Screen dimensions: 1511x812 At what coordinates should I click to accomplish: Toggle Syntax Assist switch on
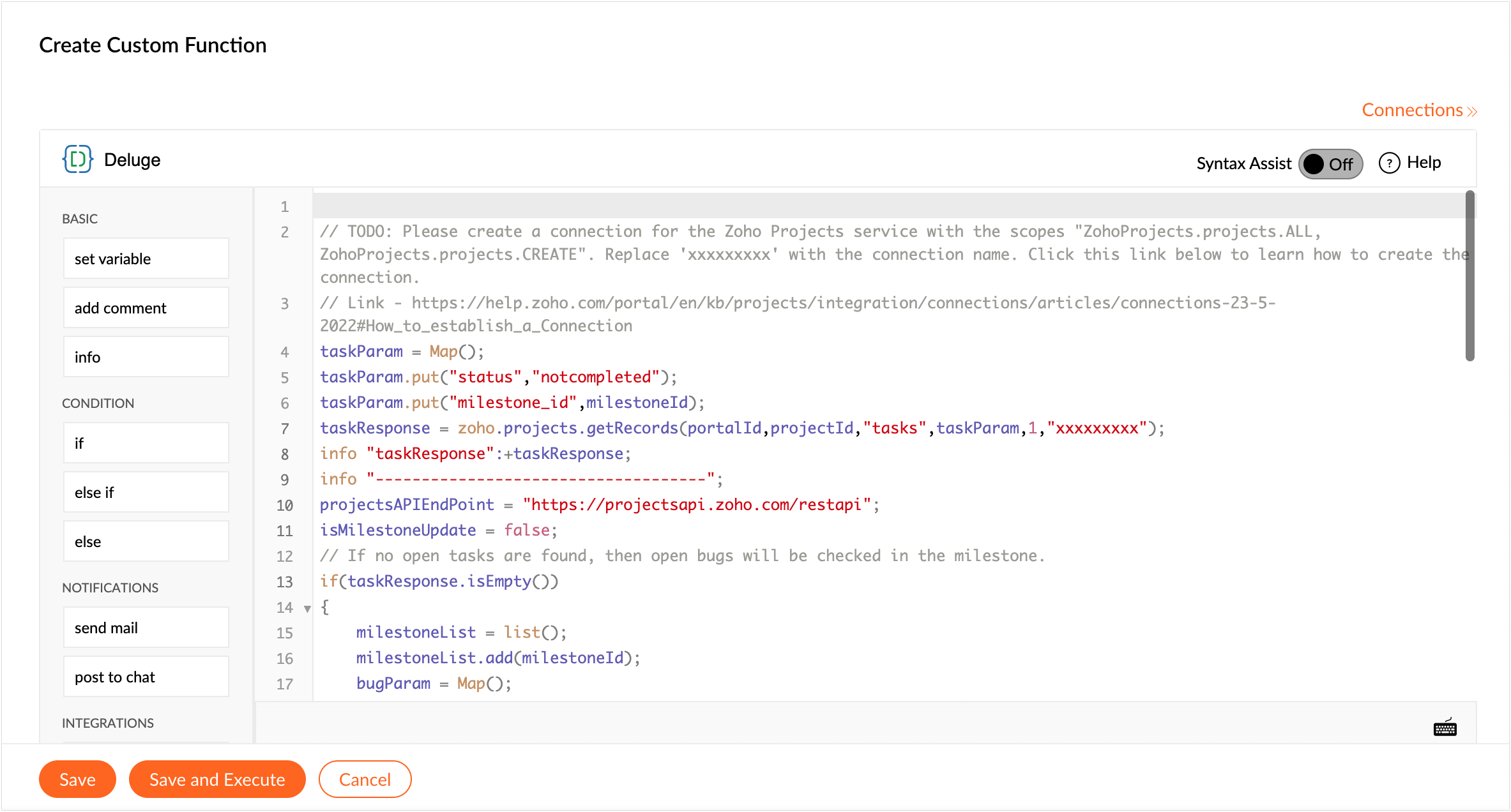[x=1330, y=164]
